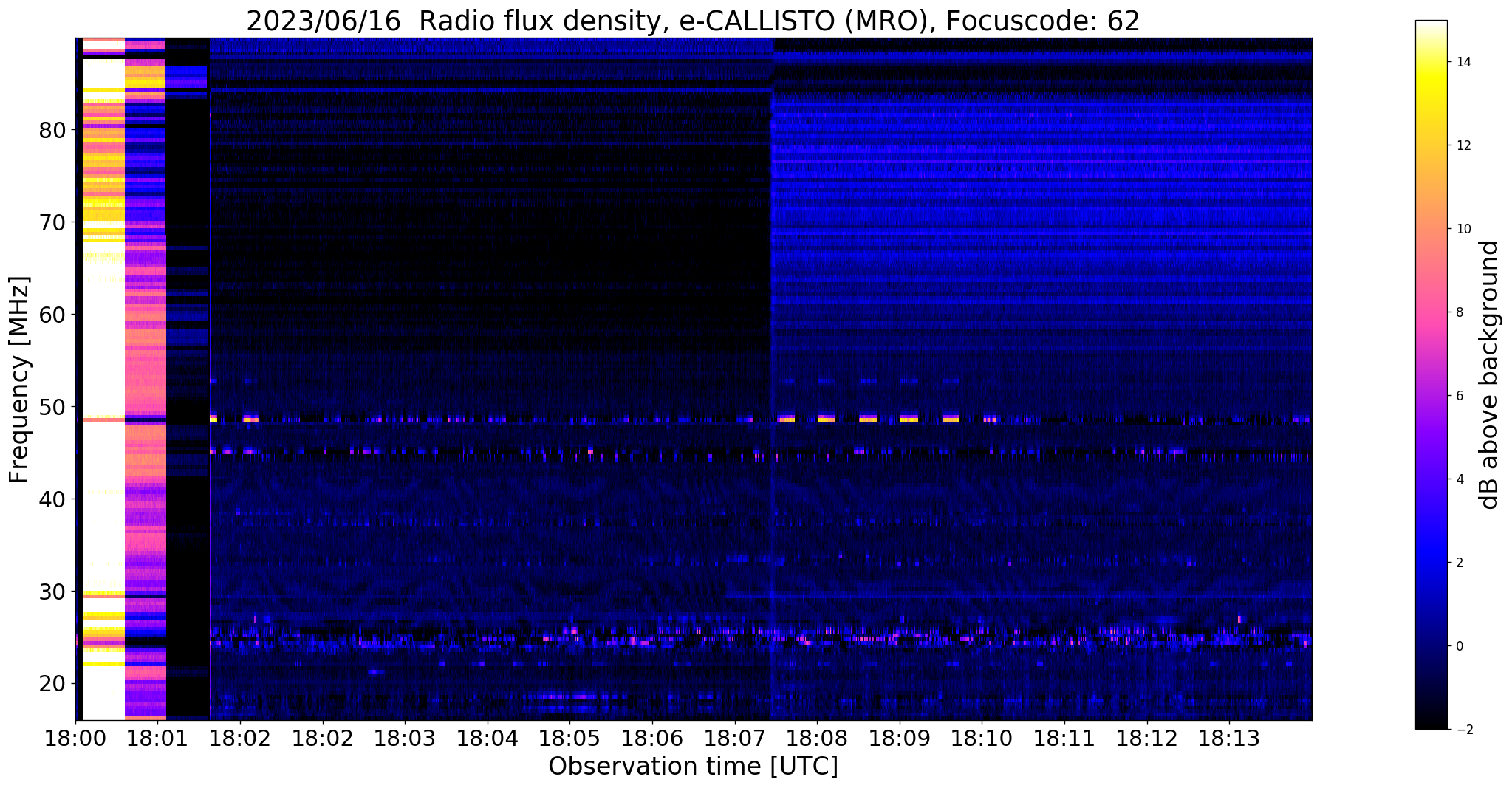Click the colorbar tick label 0

point(1459,646)
